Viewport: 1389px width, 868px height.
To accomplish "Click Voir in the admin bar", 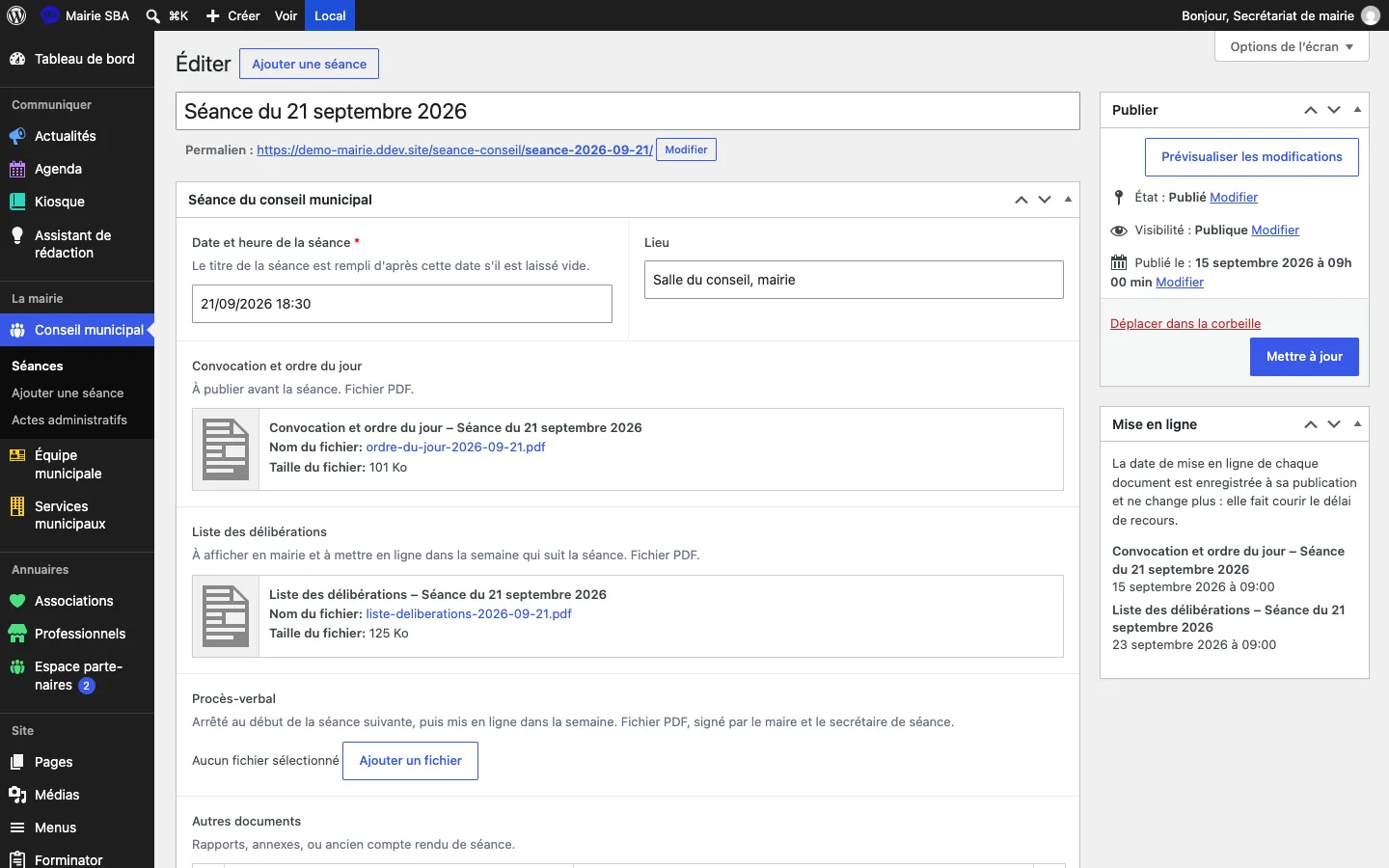I will pos(286,15).
